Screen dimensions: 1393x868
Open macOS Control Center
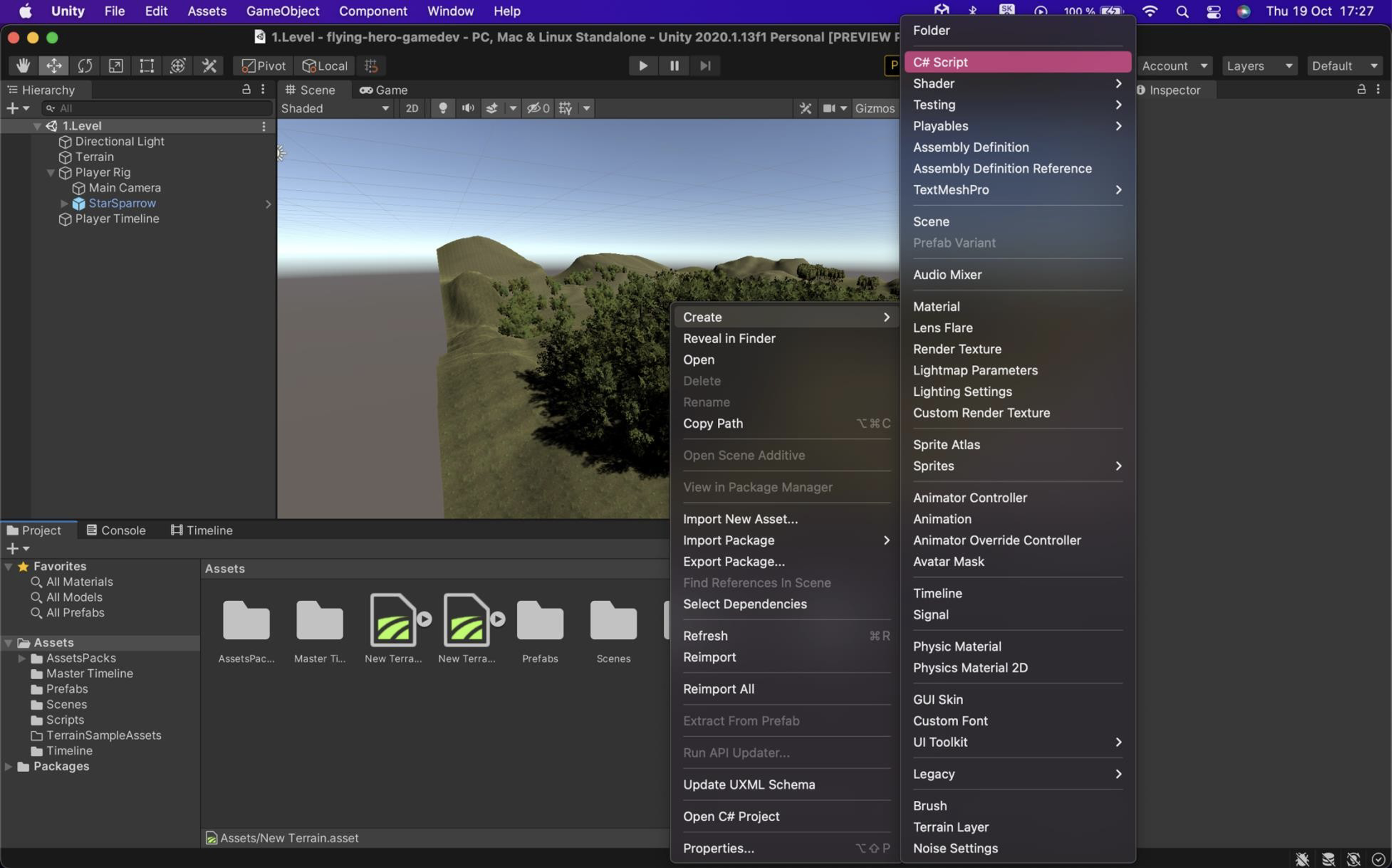pyautogui.click(x=1214, y=11)
